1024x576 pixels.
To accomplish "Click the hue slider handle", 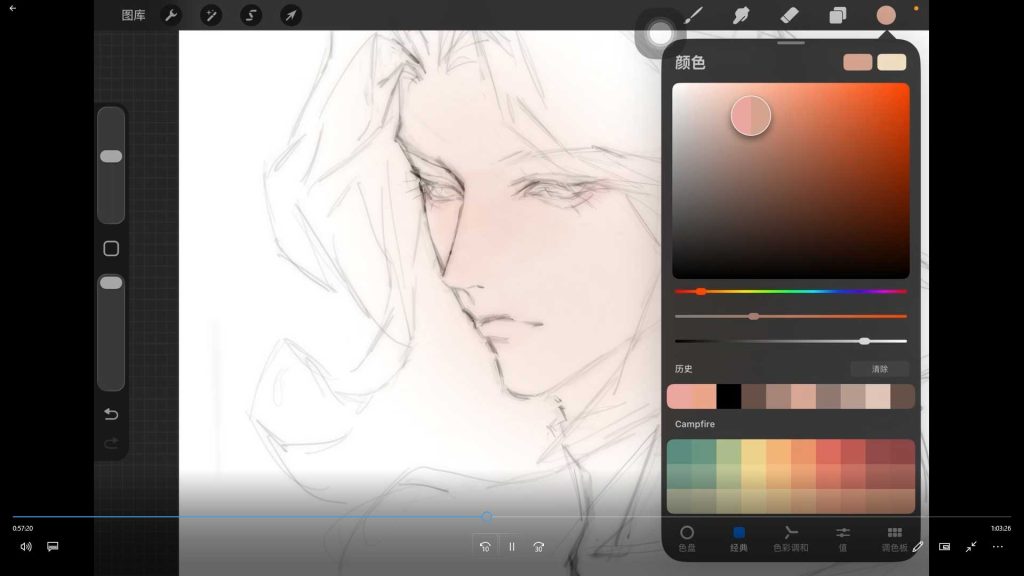I will pyautogui.click(x=701, y=291).
